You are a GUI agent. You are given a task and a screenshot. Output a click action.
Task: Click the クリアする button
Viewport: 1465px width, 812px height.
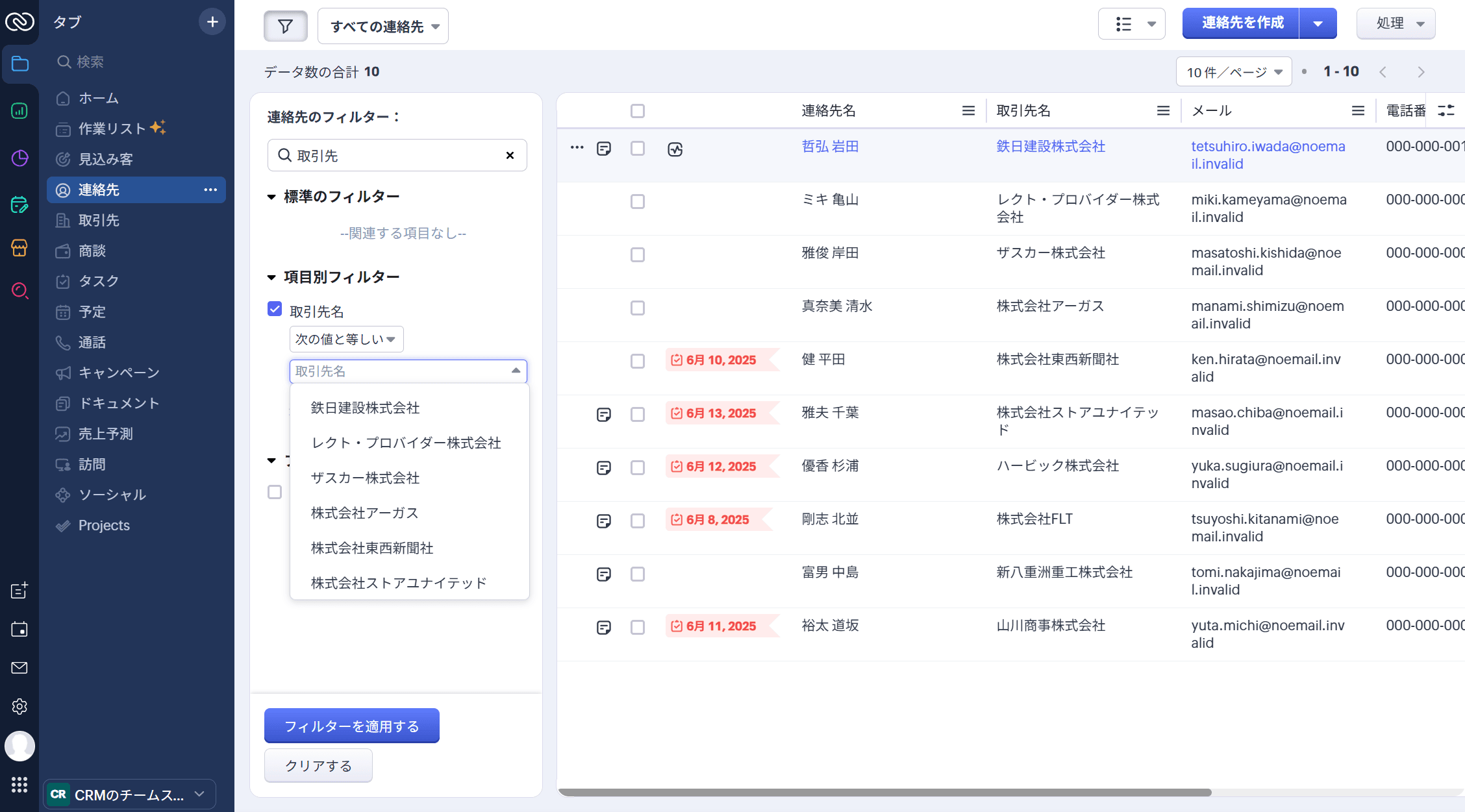click(x=318, y=765)
